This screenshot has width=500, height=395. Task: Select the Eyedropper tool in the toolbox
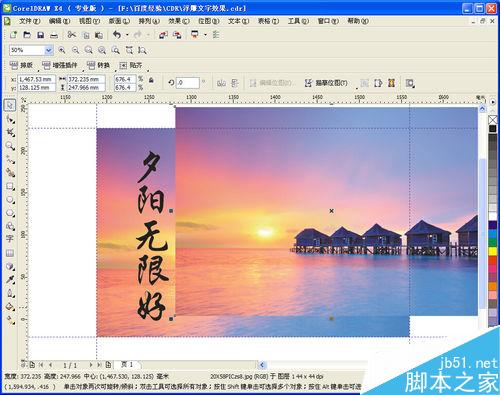(x=10, y=280)
